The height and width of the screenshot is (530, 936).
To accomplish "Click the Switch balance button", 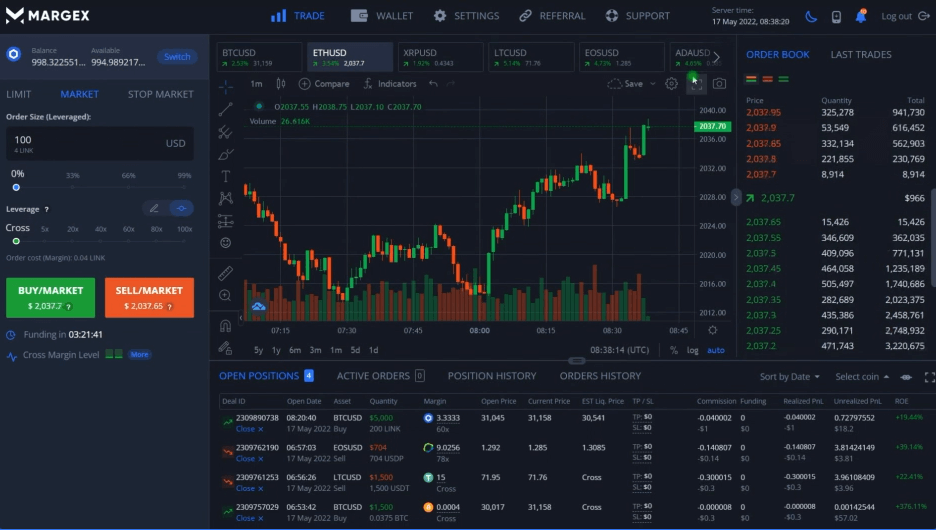I will (177, 56).
